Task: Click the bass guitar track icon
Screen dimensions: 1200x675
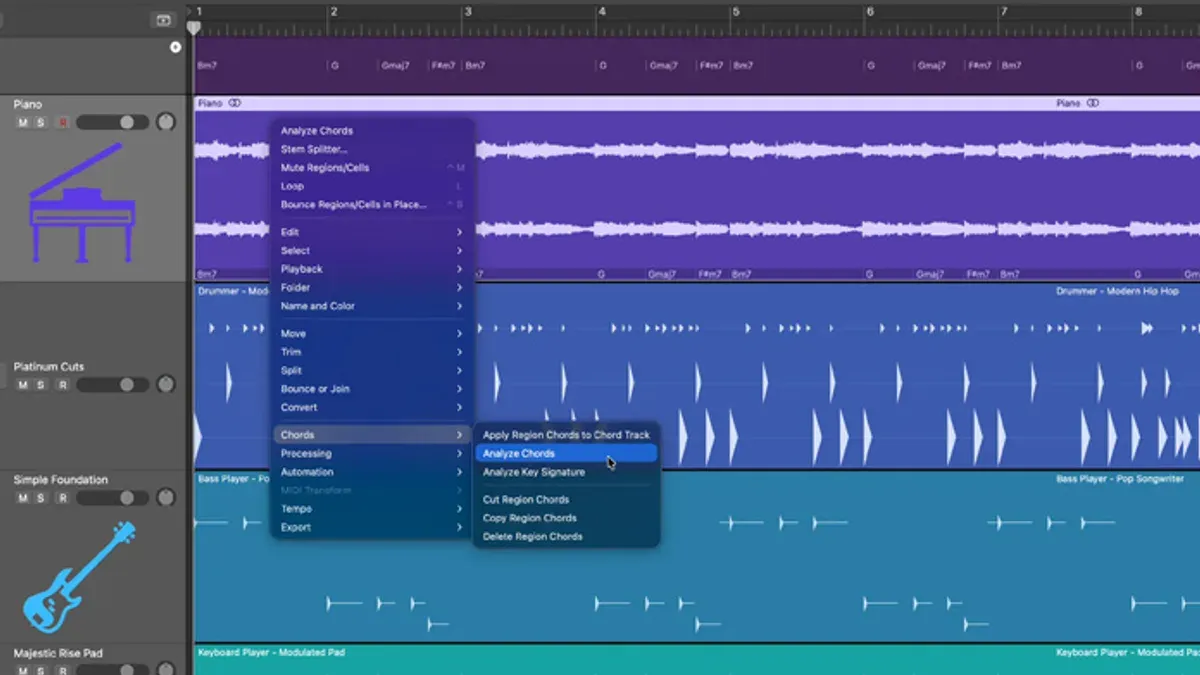Action: pos(79,577)
